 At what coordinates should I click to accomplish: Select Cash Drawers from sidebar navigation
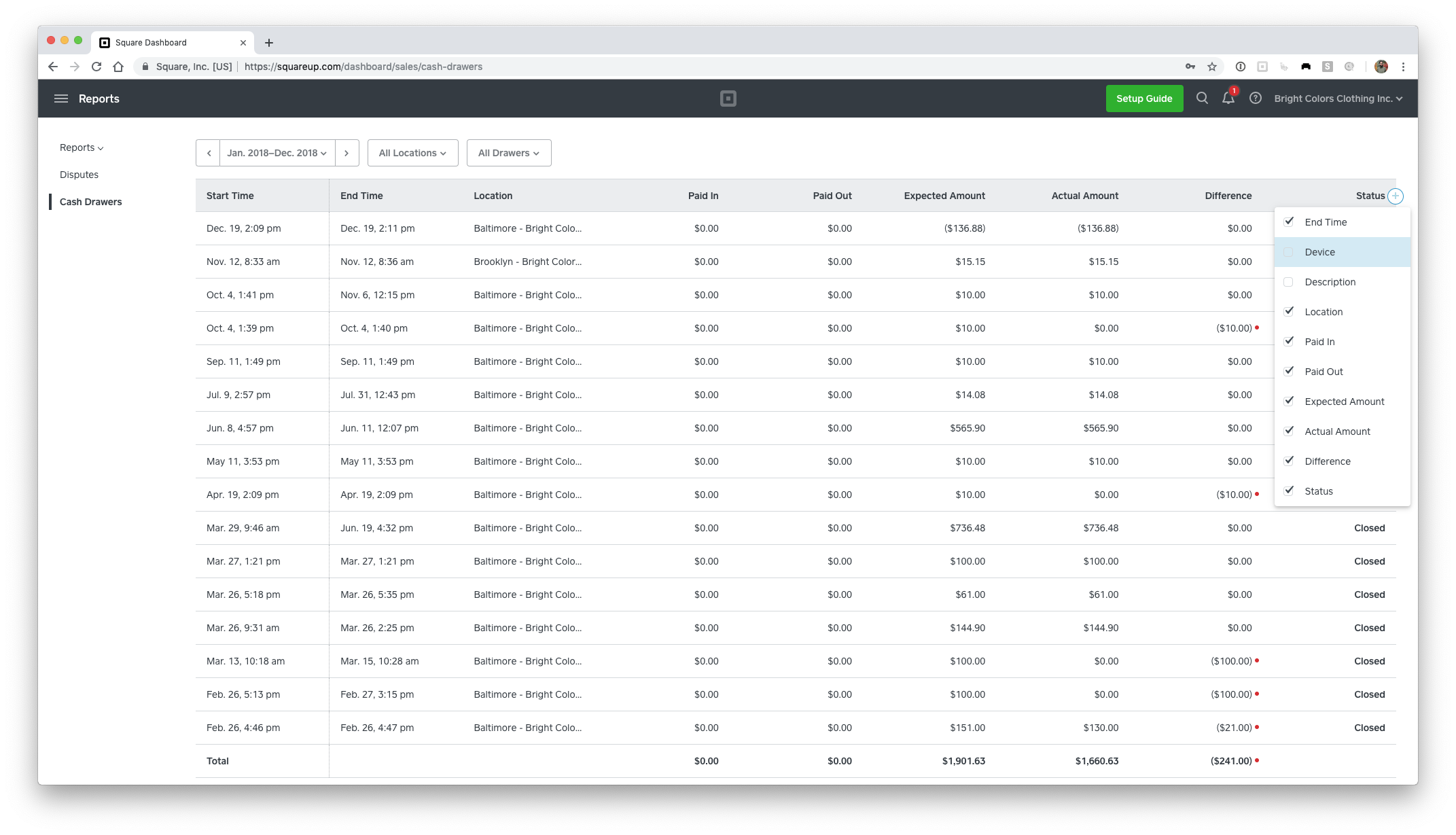[91, 201]
